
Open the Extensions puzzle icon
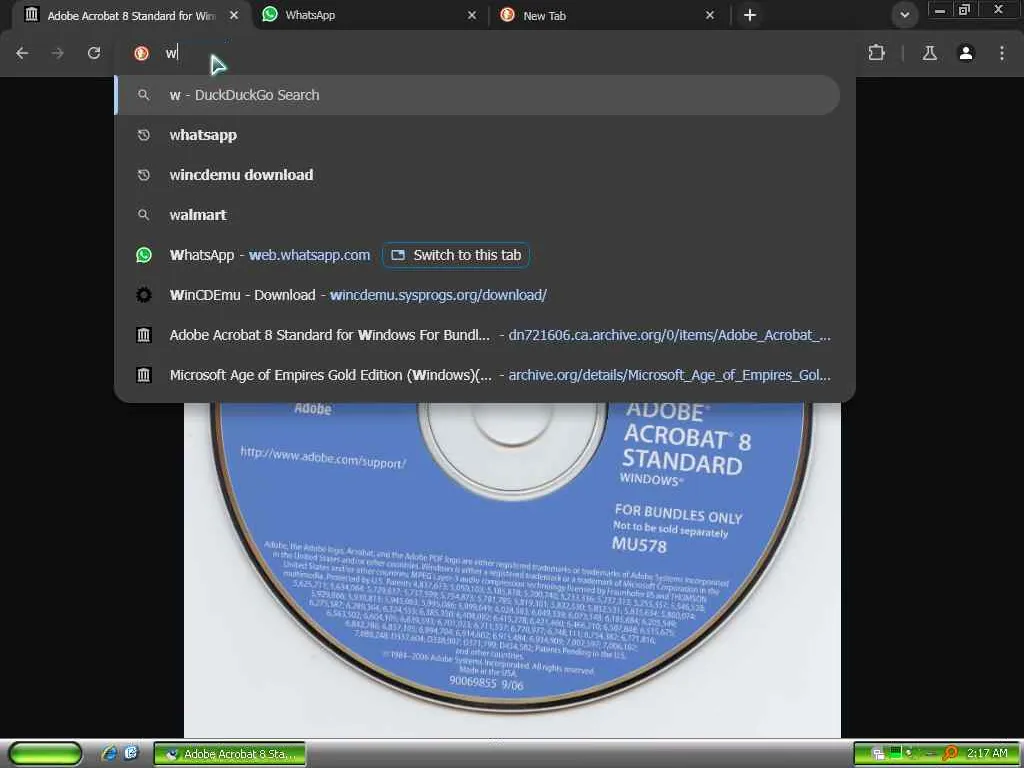876,53
